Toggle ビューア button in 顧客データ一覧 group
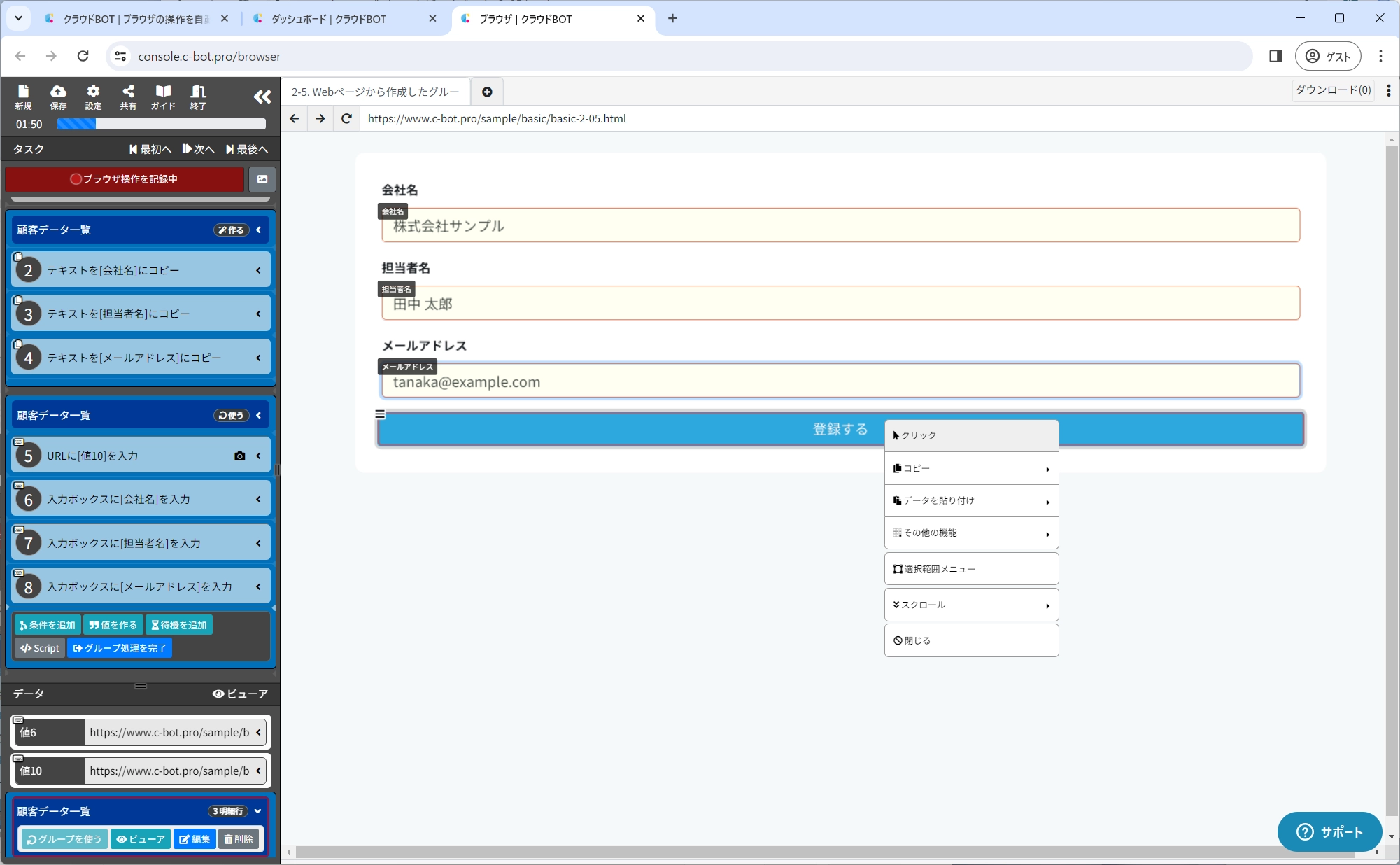This screenshot has height=865, width=1400. [x=141, y=839]
